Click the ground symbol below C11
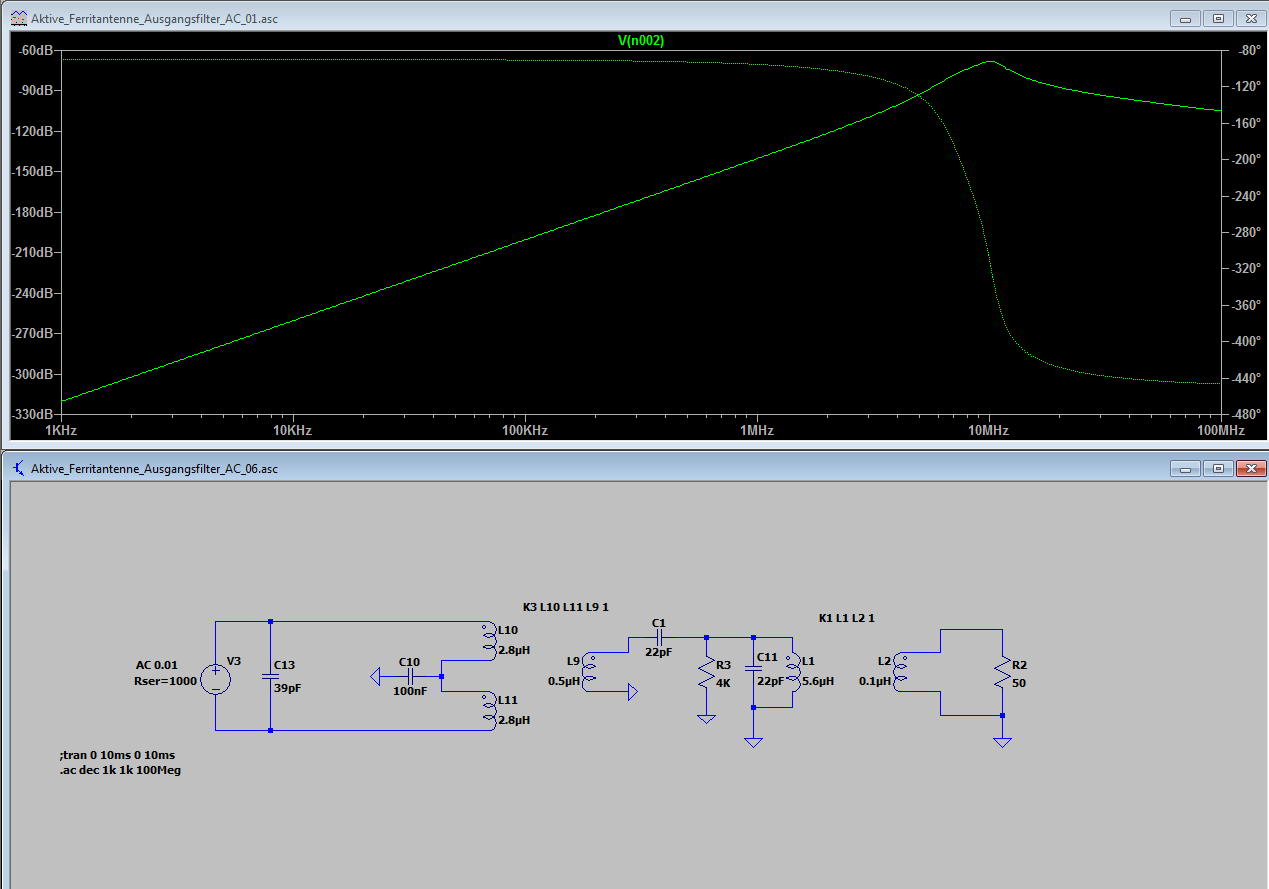Image resolution: width=1269 pixels, height=889 pixels. (x=754, y=742)
